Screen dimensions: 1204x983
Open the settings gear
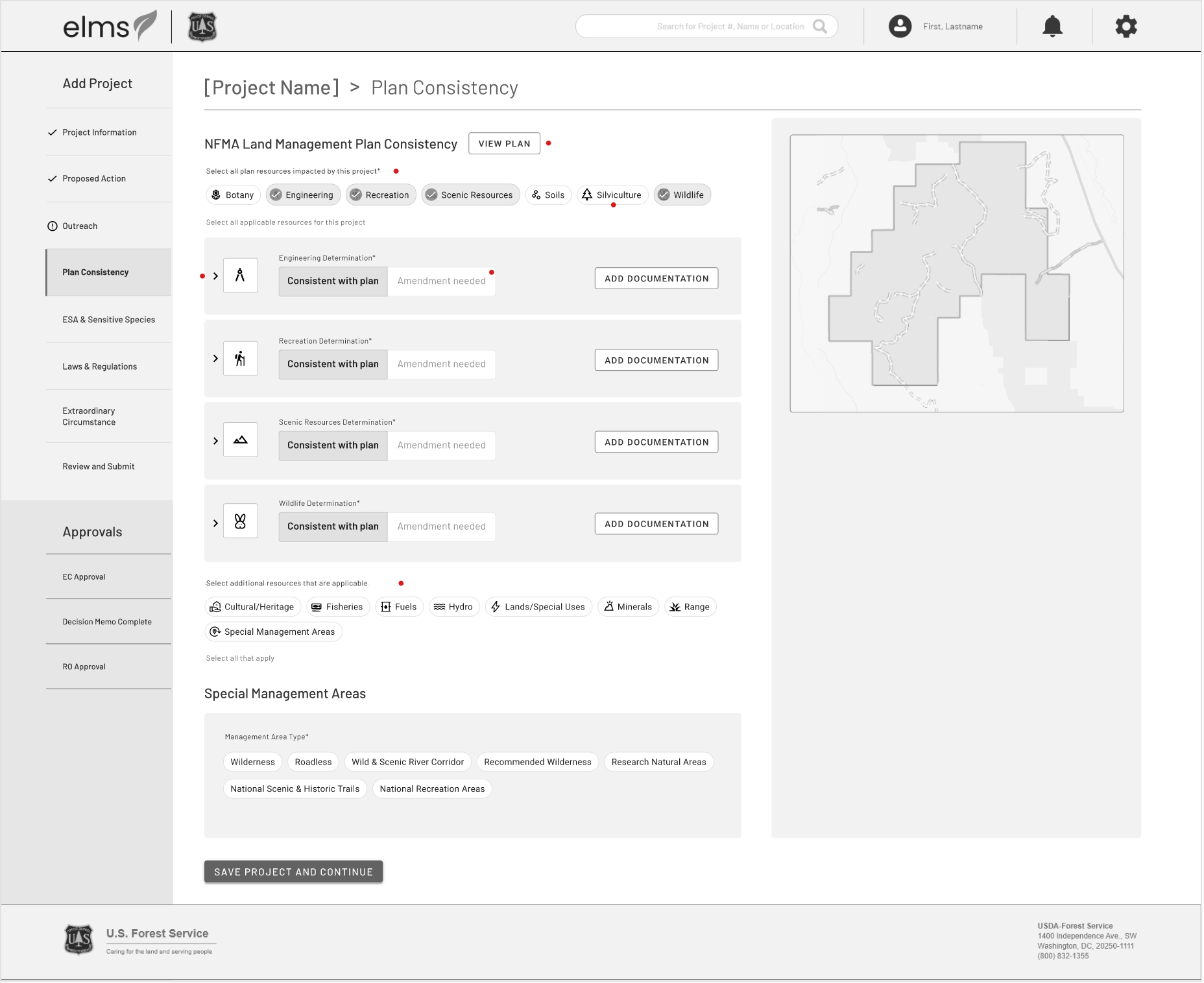point(1126,26)
